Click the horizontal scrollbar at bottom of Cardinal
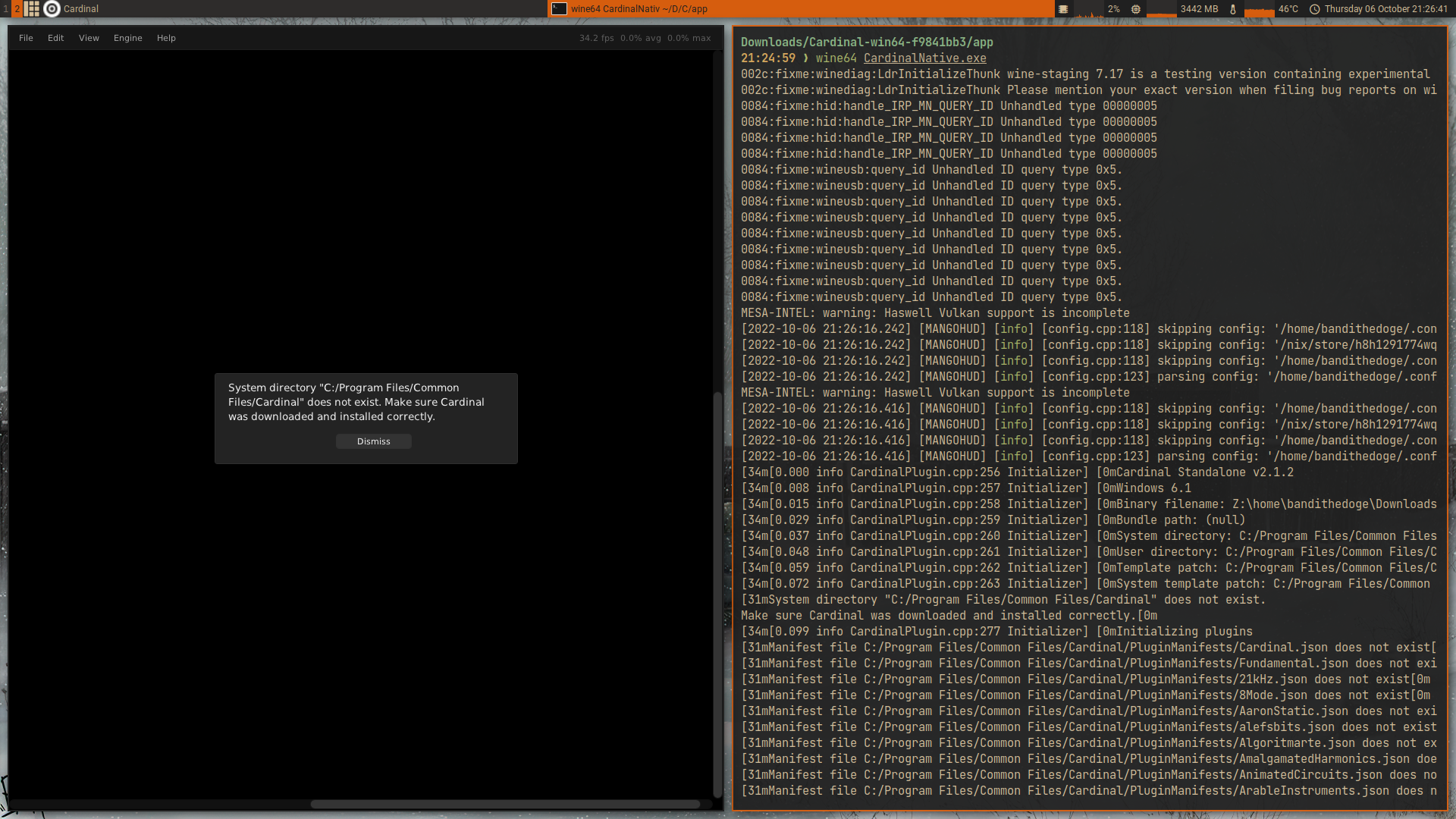The image size is (1456, 819). 504,805
